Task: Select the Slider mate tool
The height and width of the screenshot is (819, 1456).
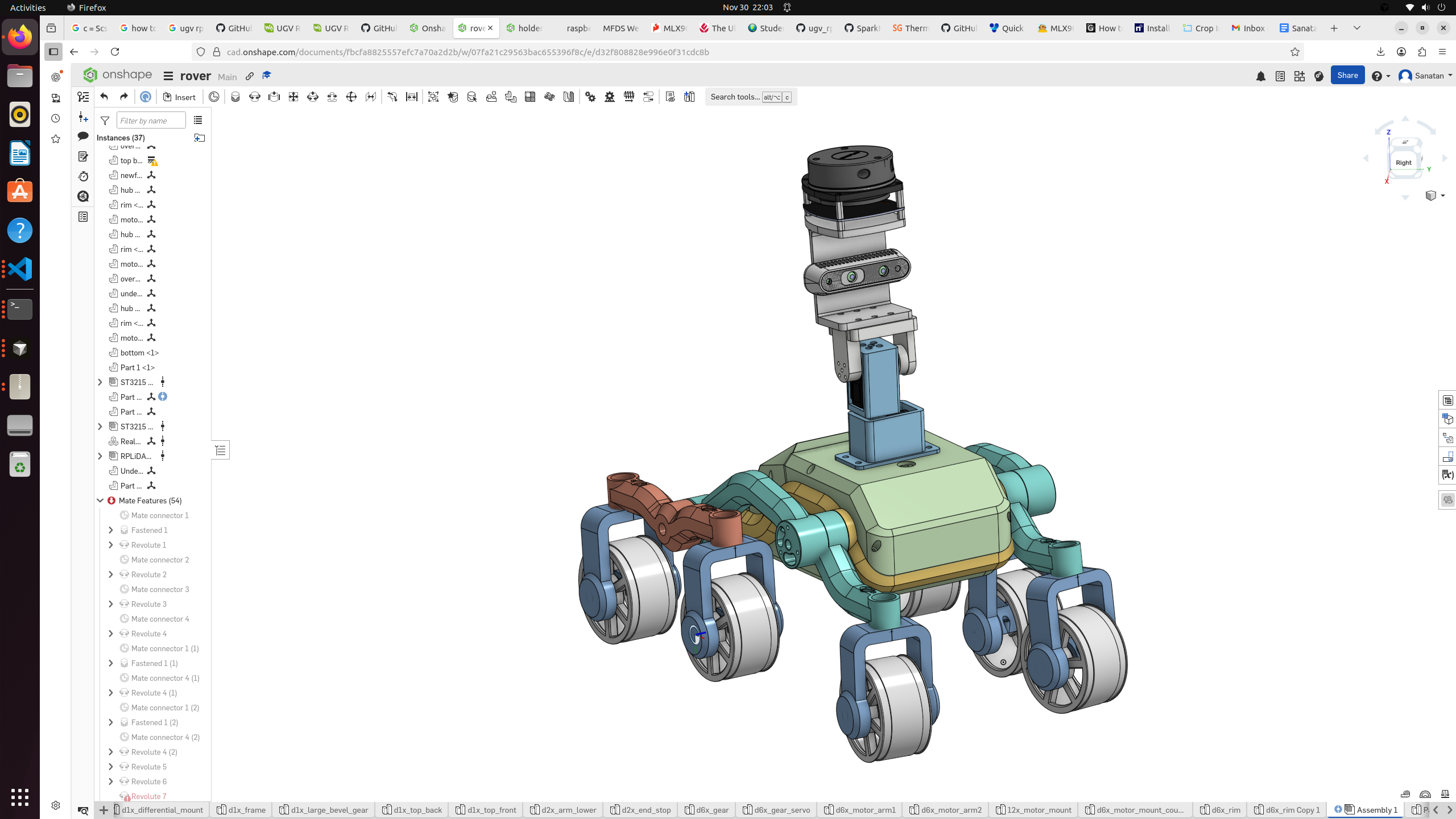Action: point(274,97)
